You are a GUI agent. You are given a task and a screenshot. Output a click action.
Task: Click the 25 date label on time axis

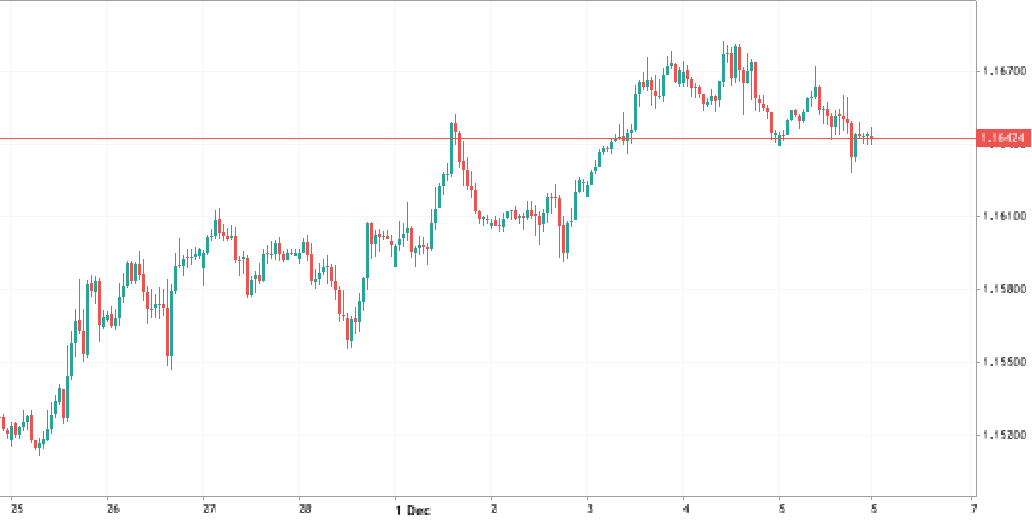(x=15, y=509)
